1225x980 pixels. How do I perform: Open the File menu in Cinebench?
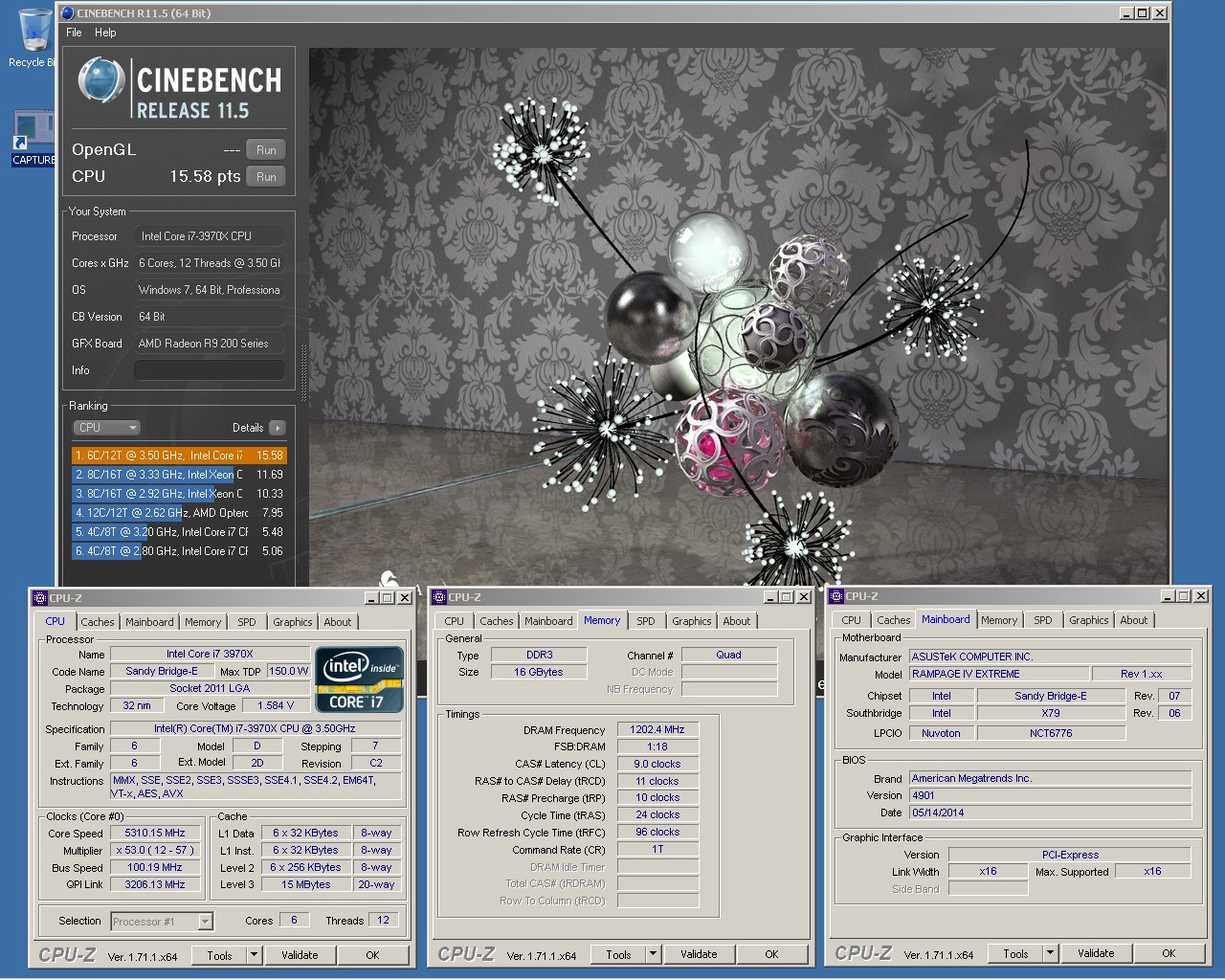(74, 33)
